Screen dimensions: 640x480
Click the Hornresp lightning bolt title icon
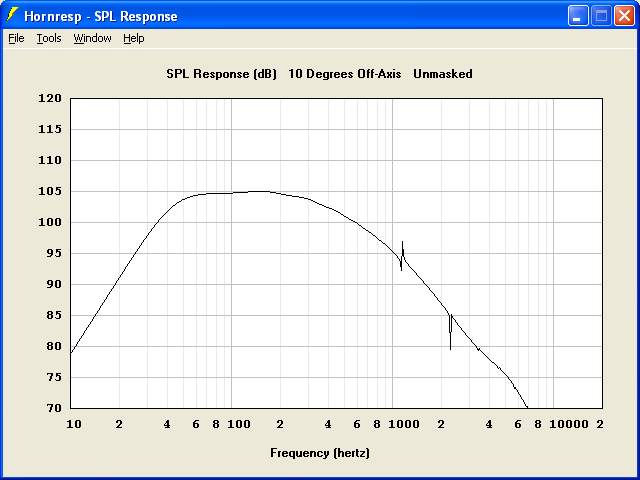click(12, 16)
